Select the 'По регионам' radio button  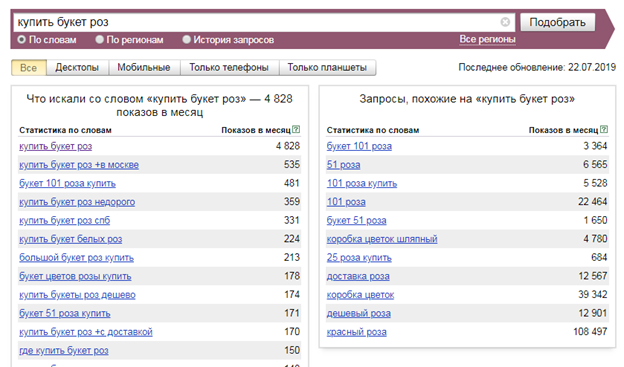pyautogui.click(x=99, y=39)
